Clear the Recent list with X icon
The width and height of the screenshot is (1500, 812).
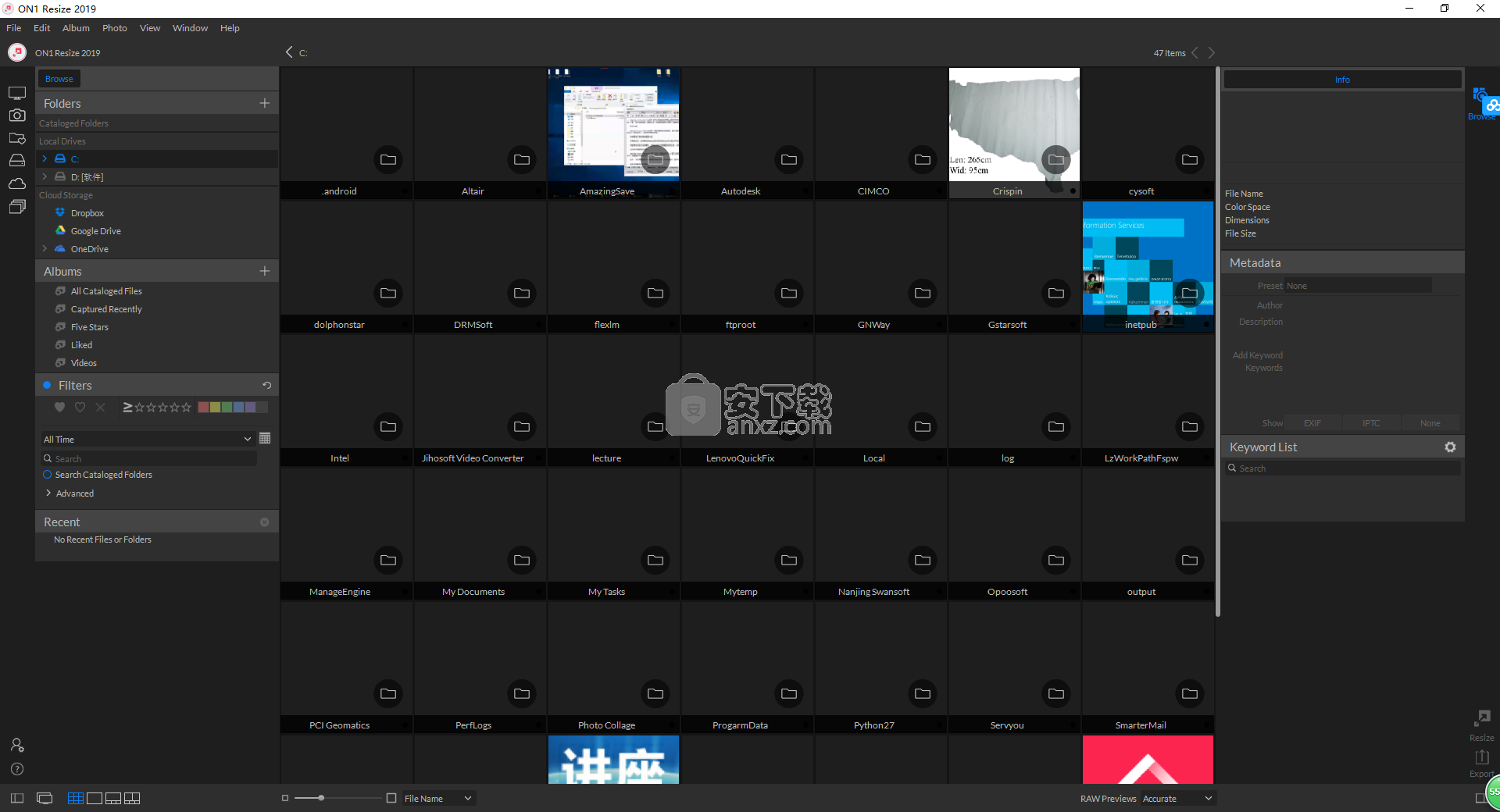(265, 522)
